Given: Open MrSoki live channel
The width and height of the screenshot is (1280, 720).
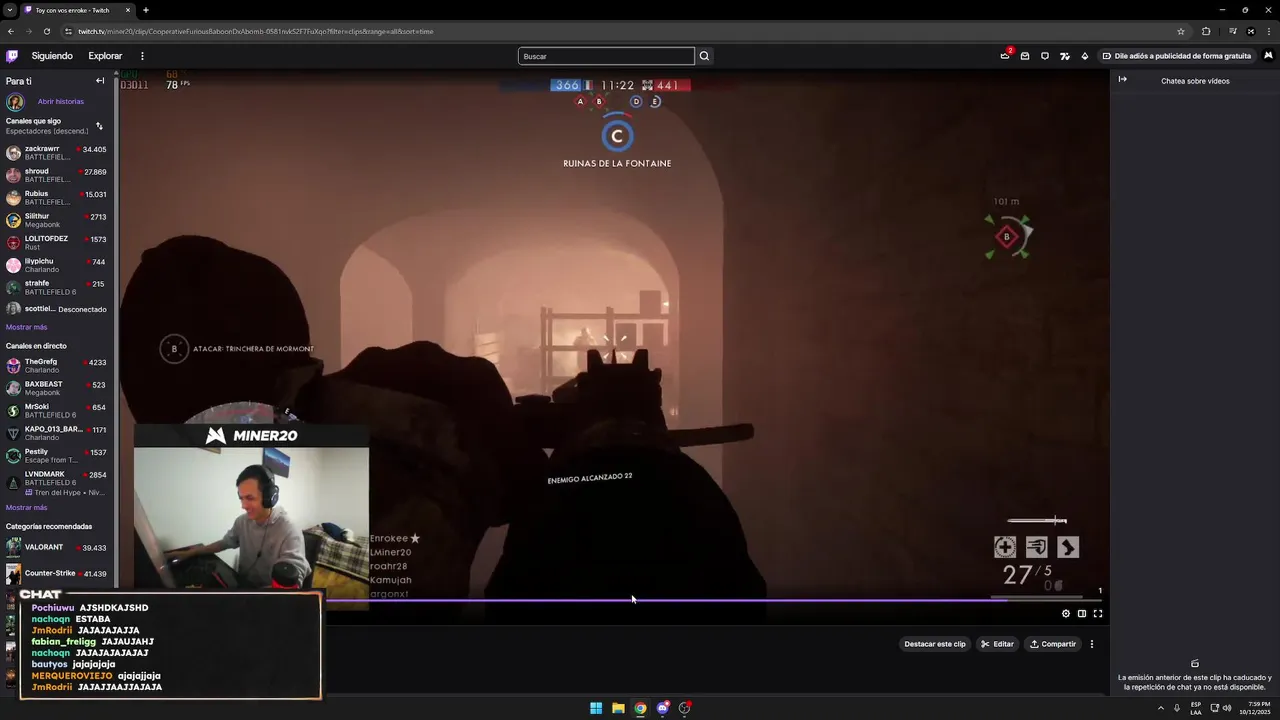Looking at the screenshot, I should coord(57,410).
